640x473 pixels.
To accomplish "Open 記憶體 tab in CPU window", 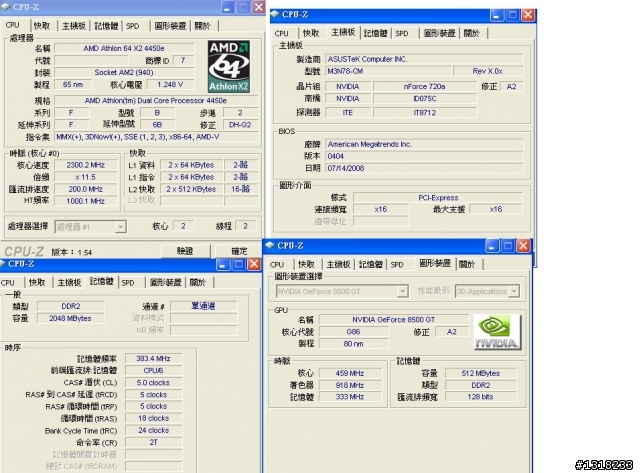I will (106, 26).
